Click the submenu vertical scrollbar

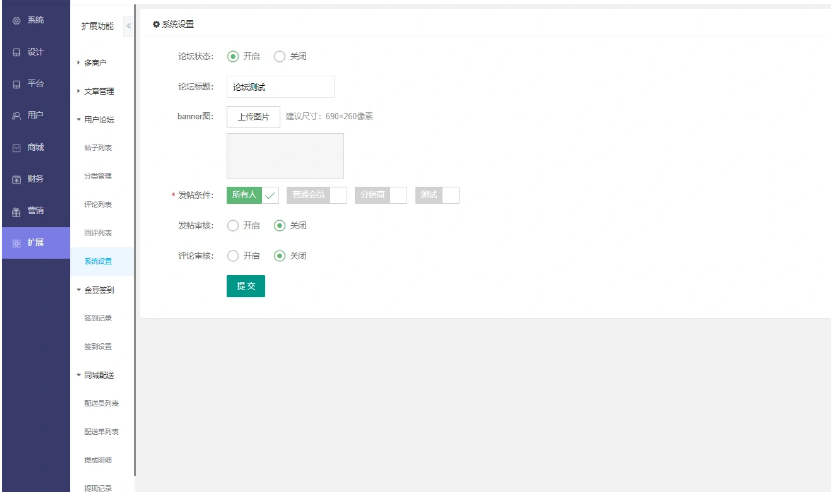pyautogui.click(x=135, y=240)
